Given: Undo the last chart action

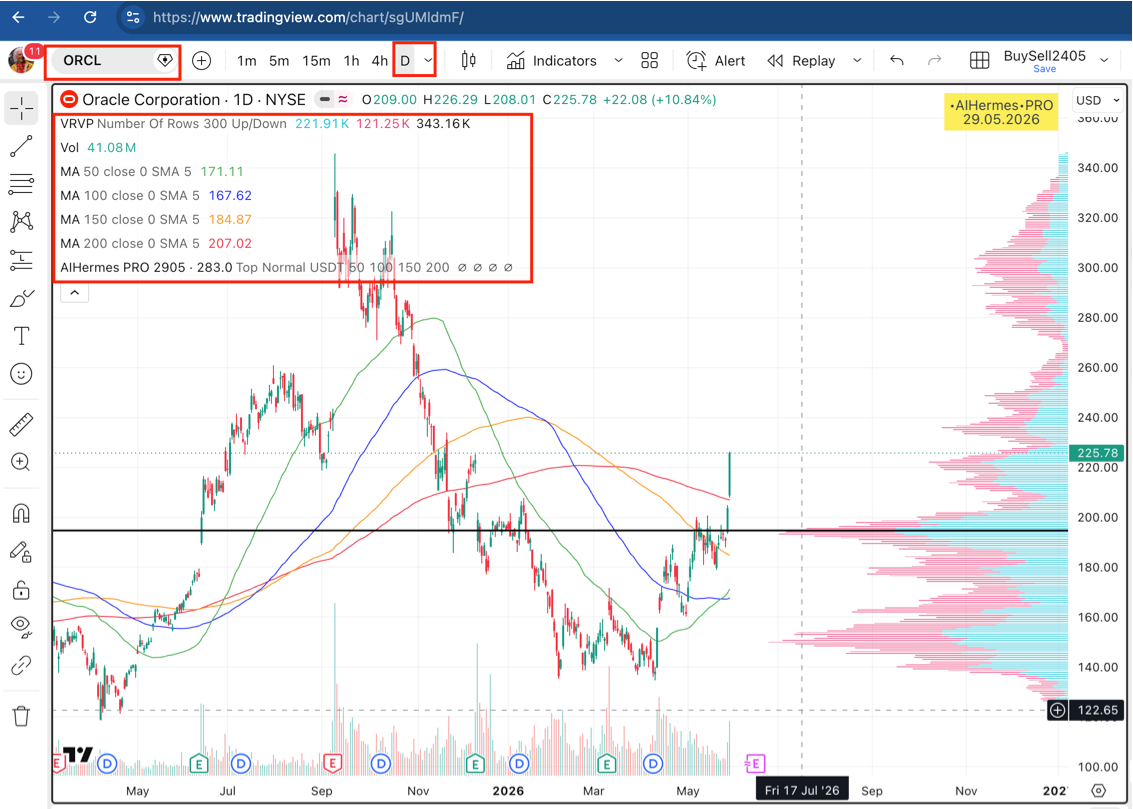Looking at the screenshot, I should pyautogui.click(x=897, y=61).
